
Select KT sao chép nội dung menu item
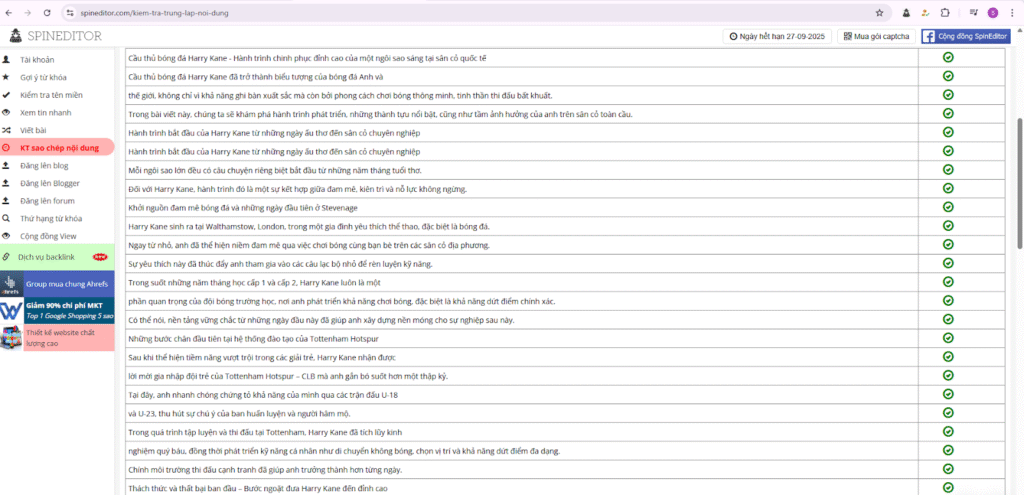coord(58,147)
